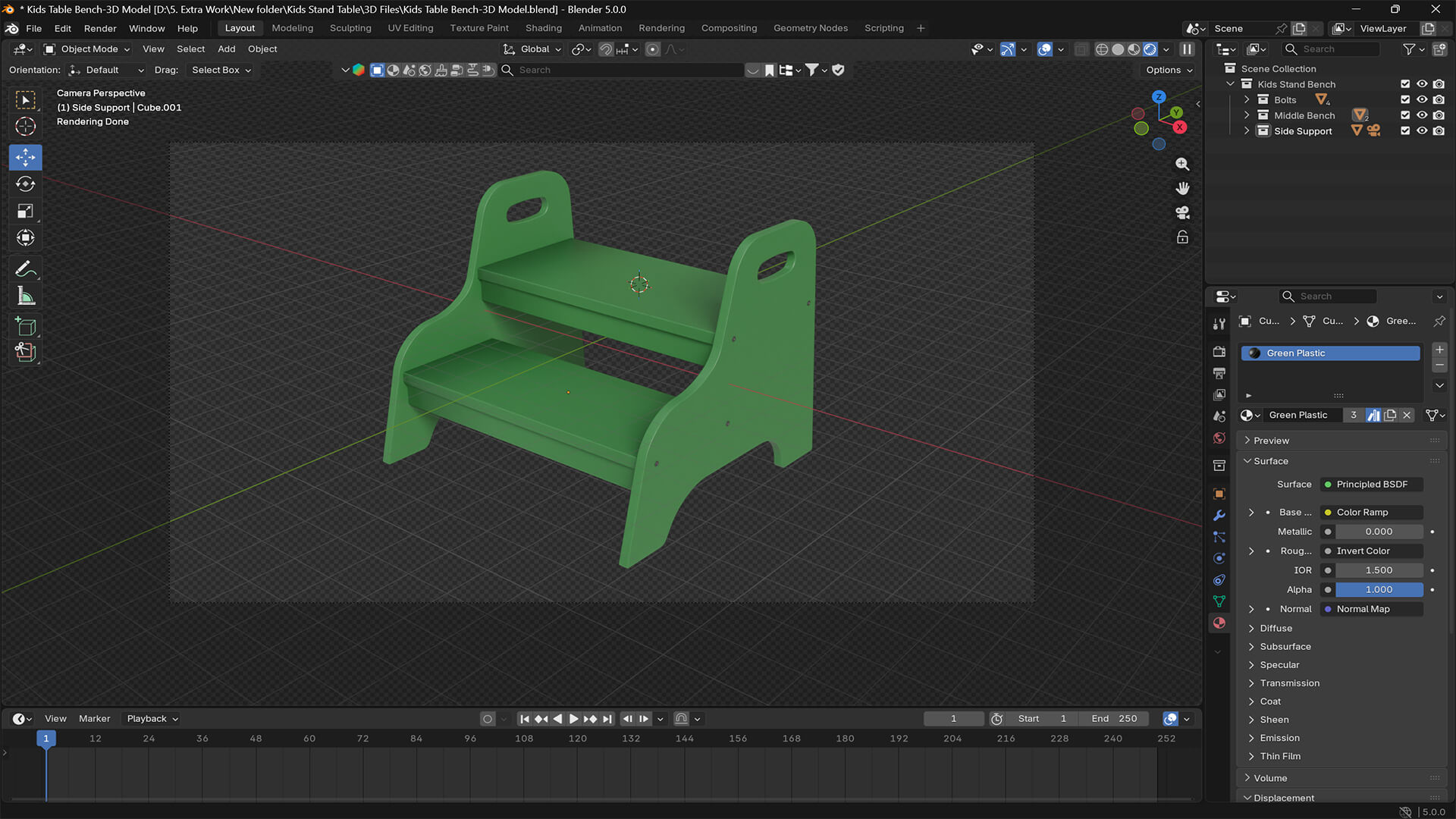
Task: Open the Modifiers wrench tab
Action: click(x=1219, y=515)
